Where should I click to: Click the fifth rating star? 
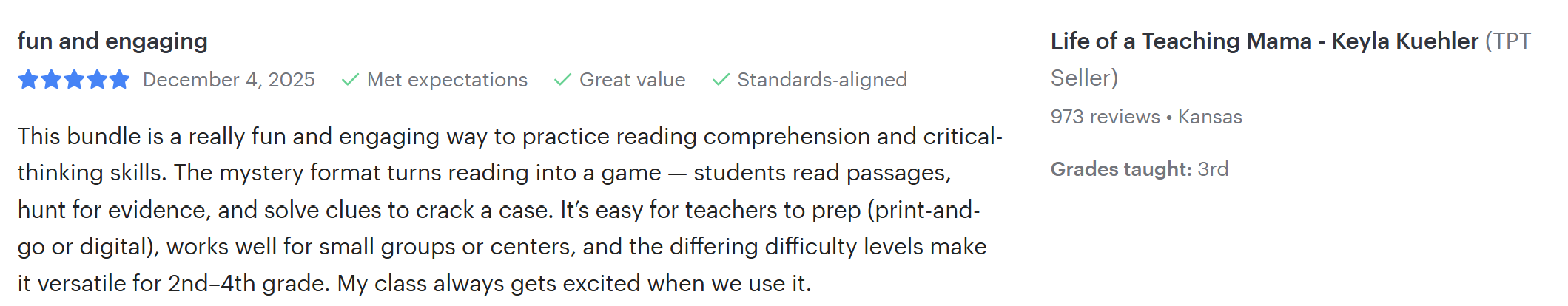point(119,79)
